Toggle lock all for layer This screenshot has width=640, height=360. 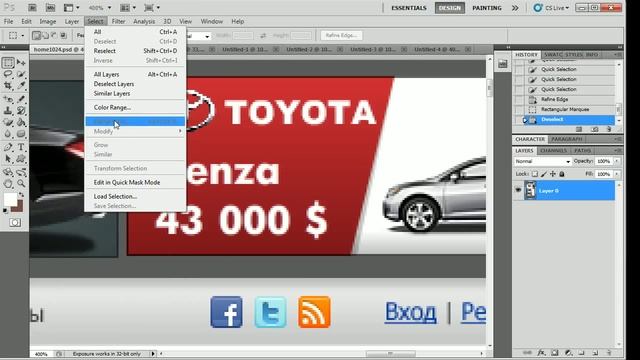pos(562,174)
